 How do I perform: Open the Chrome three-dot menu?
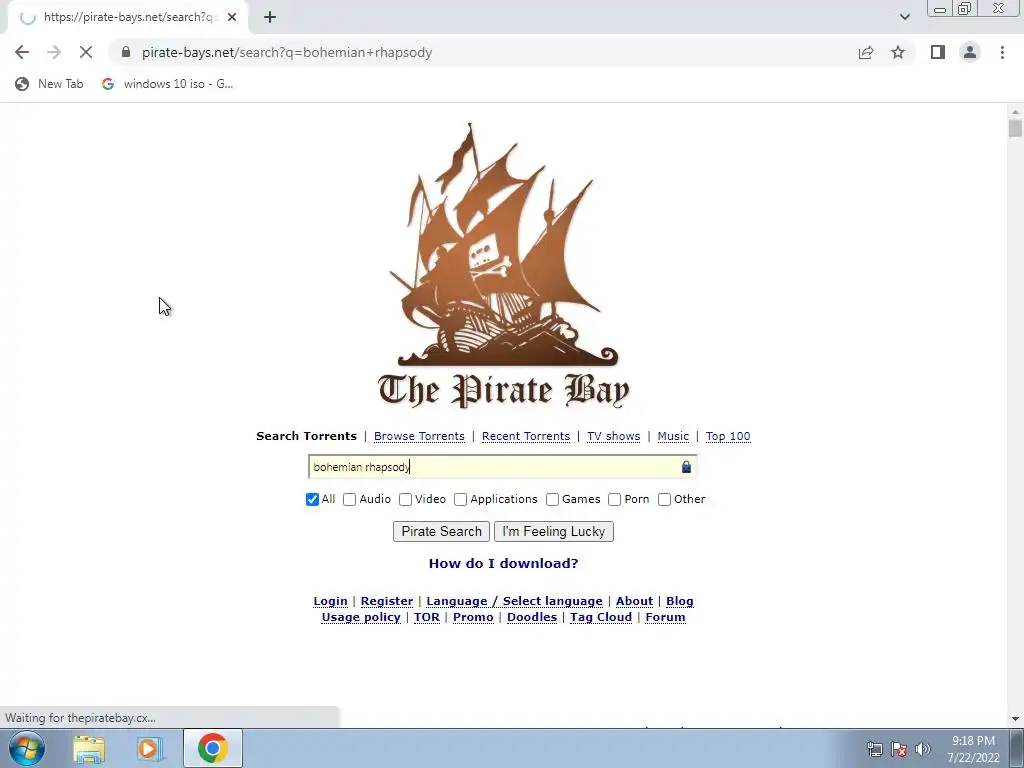tap(1002, 52)
